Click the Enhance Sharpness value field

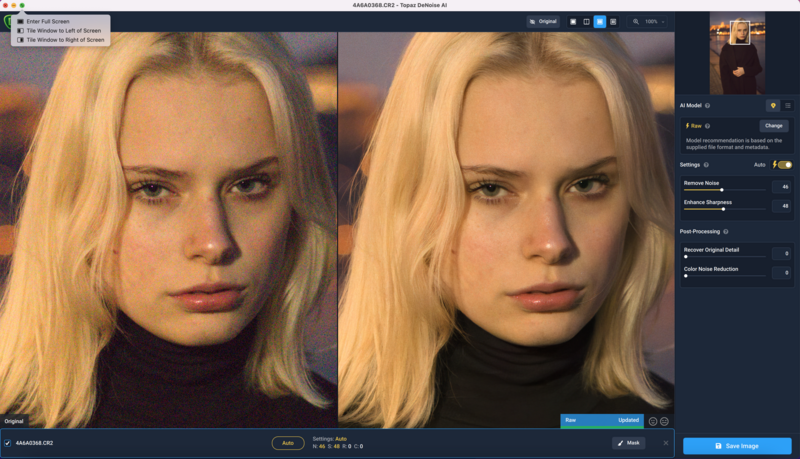click(781, 206)
